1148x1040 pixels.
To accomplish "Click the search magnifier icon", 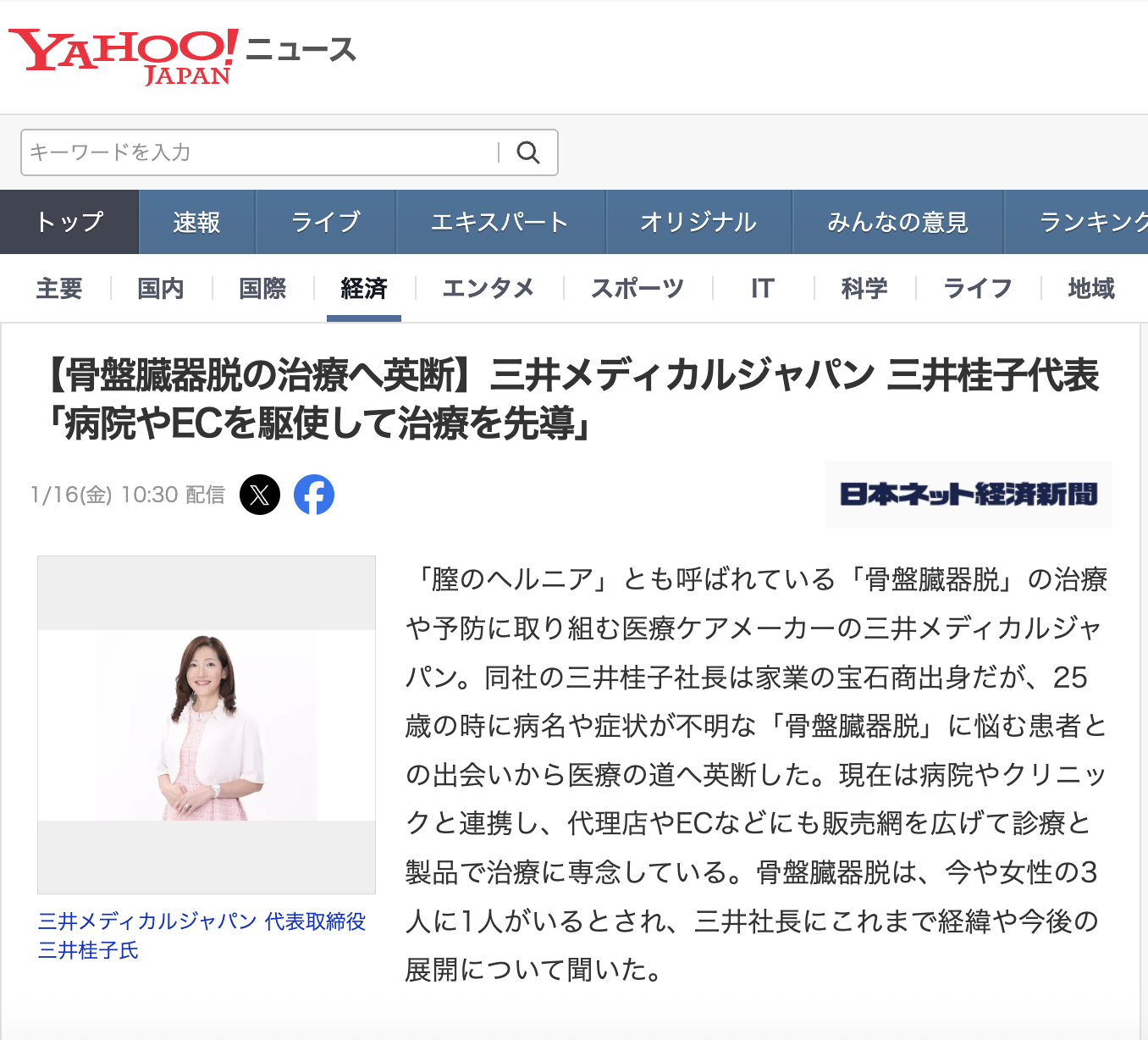I will tap(529, 152).
